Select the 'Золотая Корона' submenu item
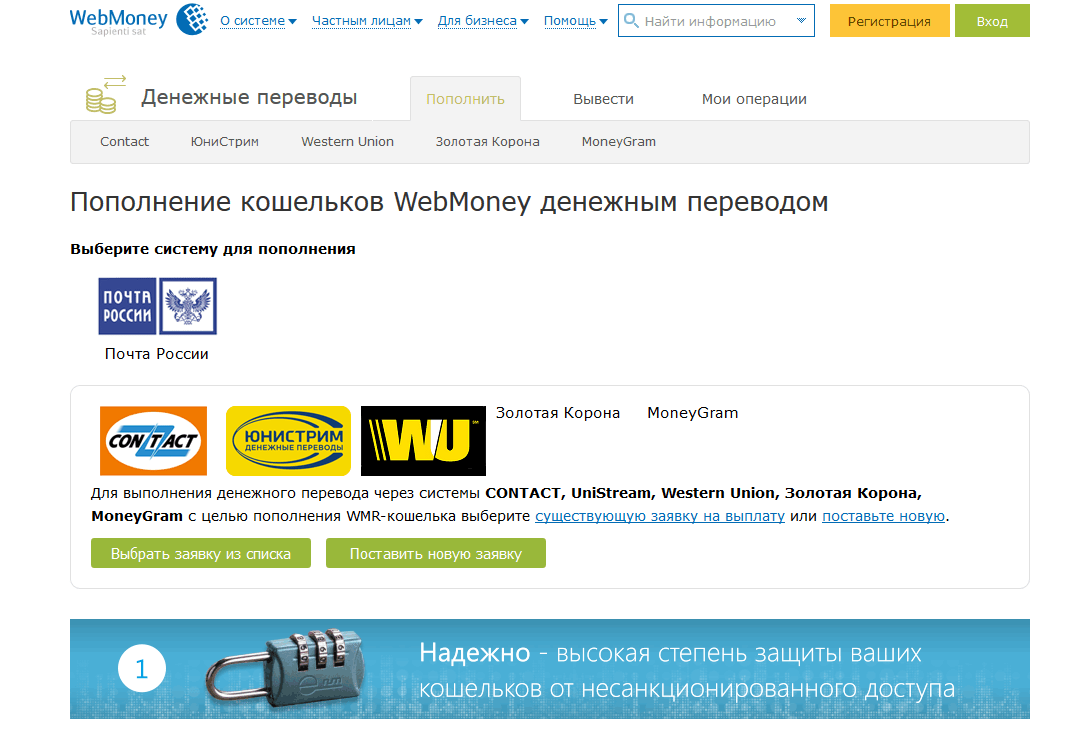Screen dimensions: 1081x749 click(487, 141)
